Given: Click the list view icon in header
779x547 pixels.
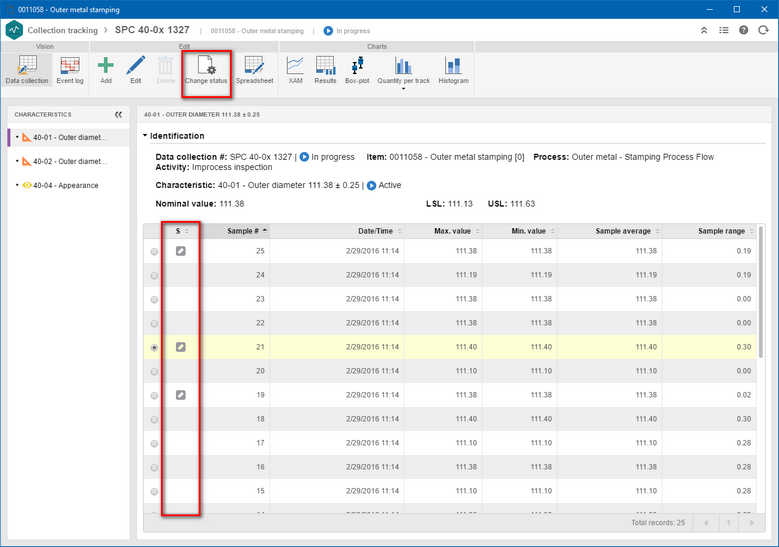Looking at the screenshot, I should click(x=724, y=30).
